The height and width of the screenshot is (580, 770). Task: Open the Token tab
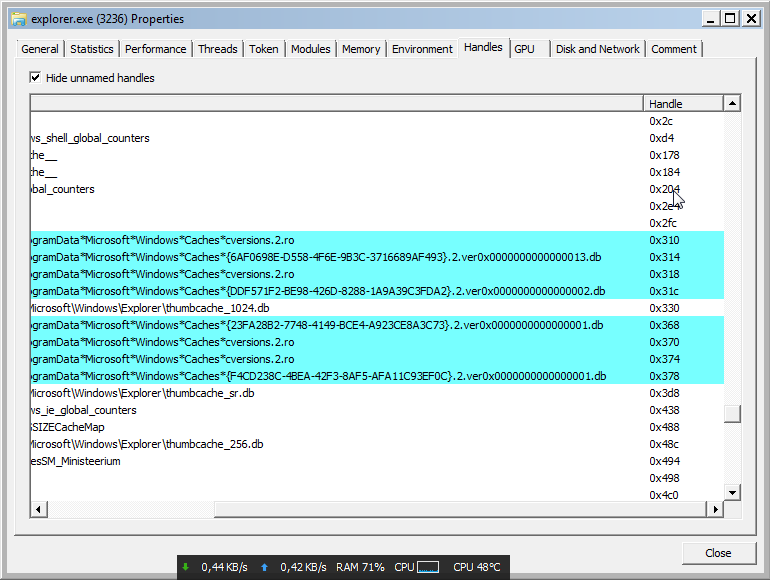point(264,49)
